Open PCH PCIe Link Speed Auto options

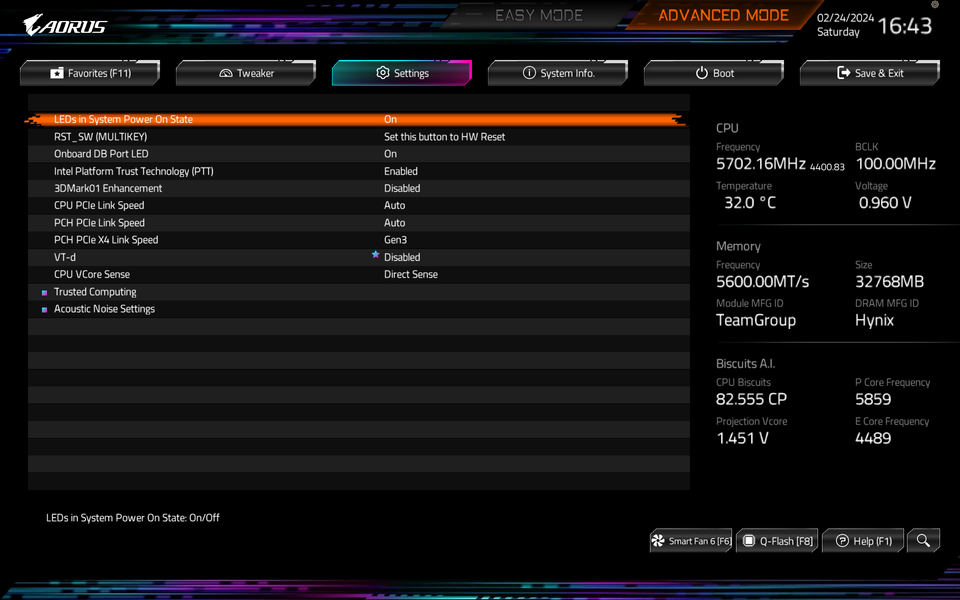(x=395, y=223)
